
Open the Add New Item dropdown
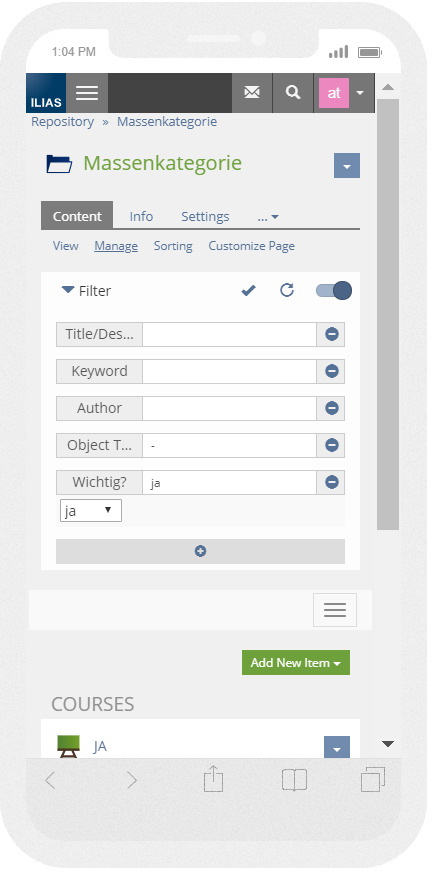click(x=296, y=663)
